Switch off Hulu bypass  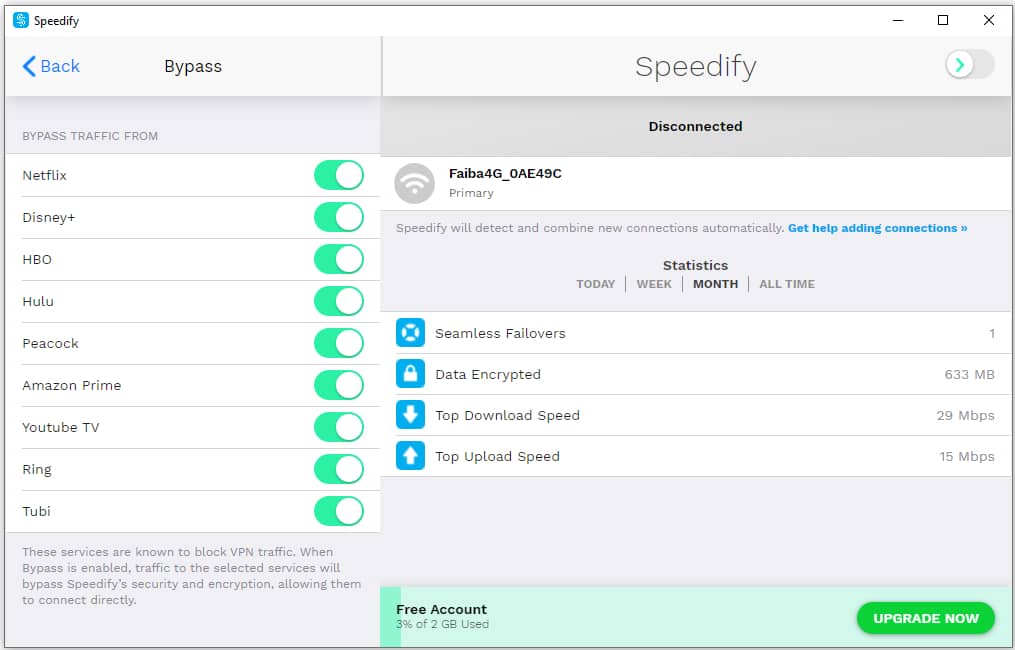(x=339, y=302)
